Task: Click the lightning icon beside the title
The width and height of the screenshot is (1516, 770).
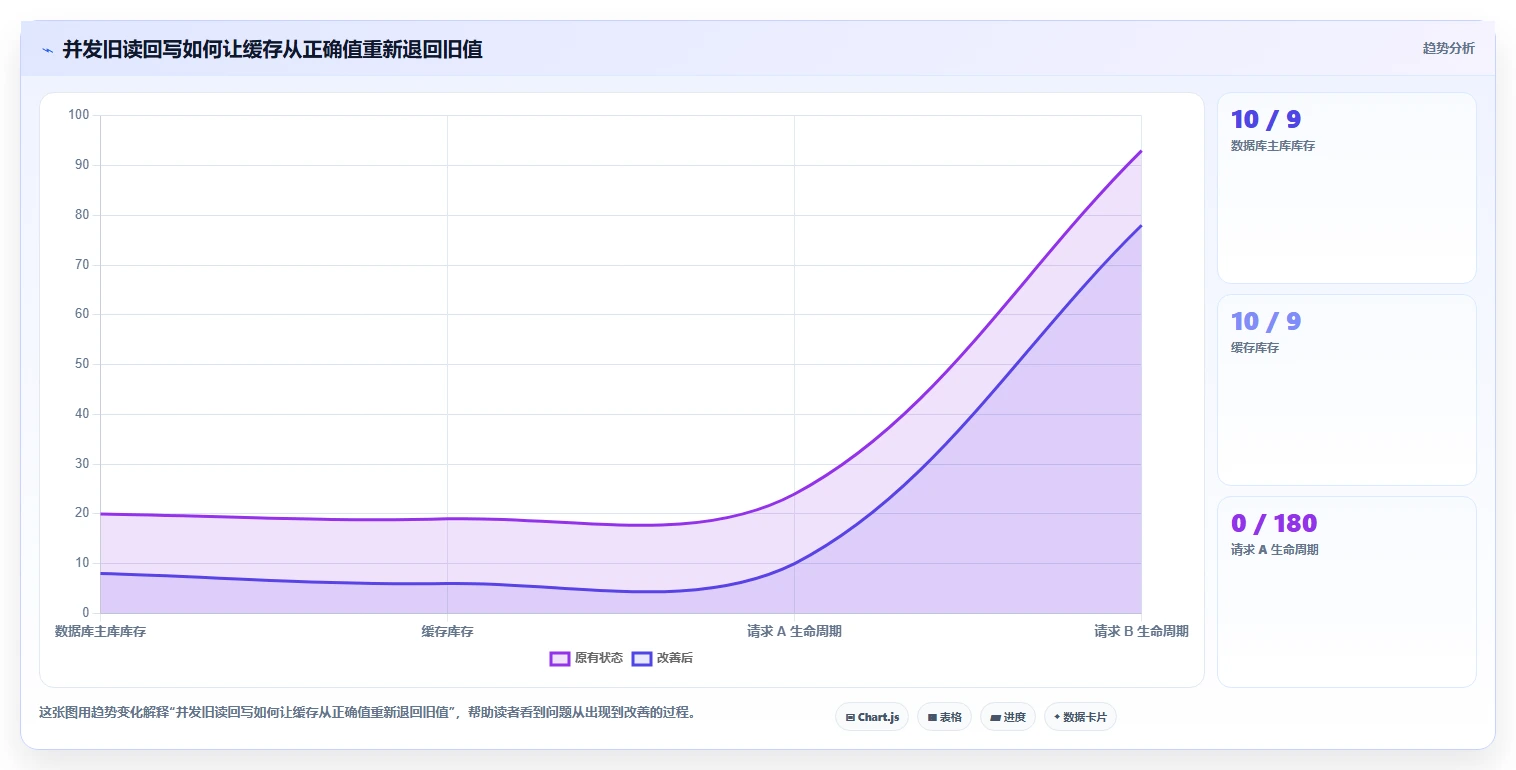Action: 48,49
